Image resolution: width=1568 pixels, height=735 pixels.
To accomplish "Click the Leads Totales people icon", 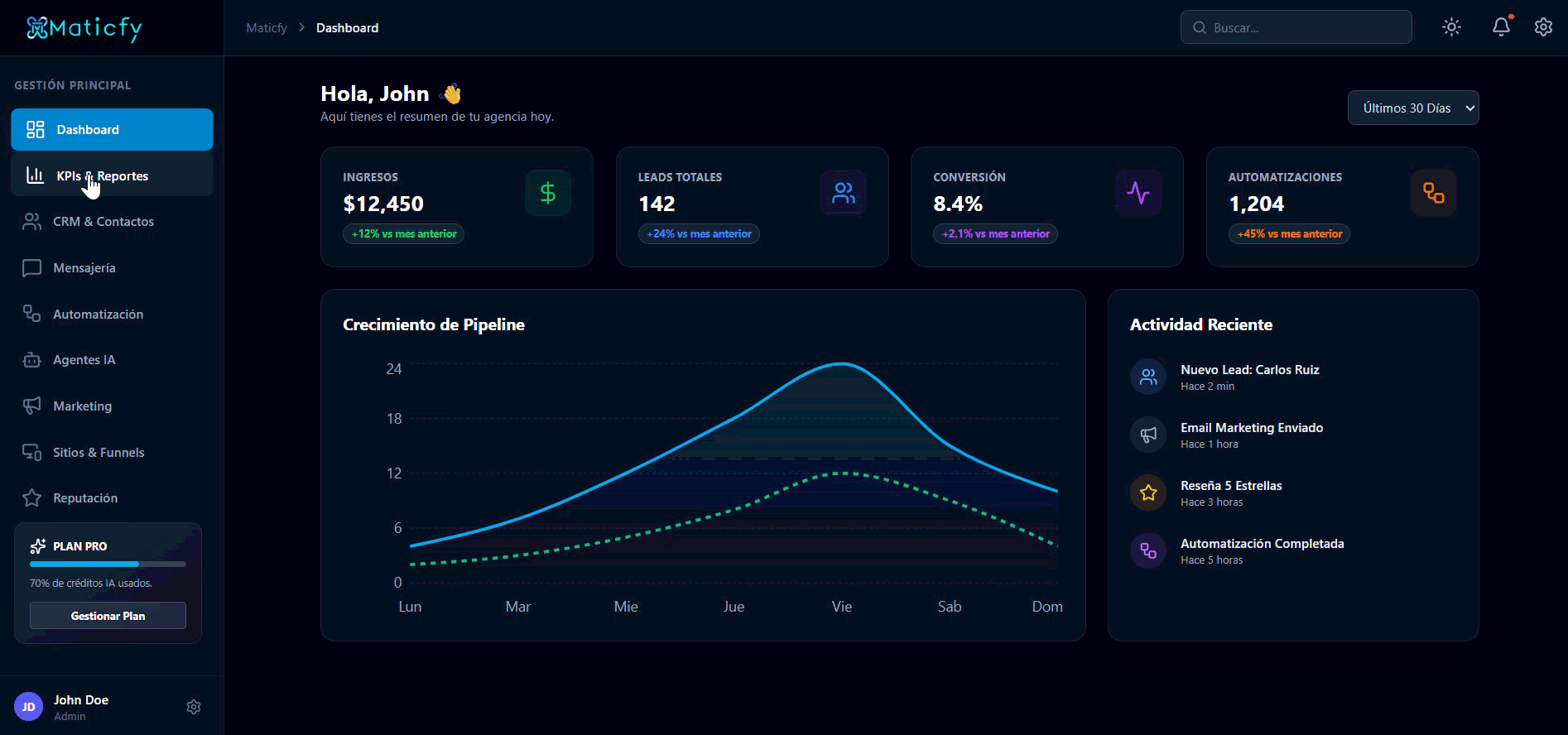I will pos(844,193).
